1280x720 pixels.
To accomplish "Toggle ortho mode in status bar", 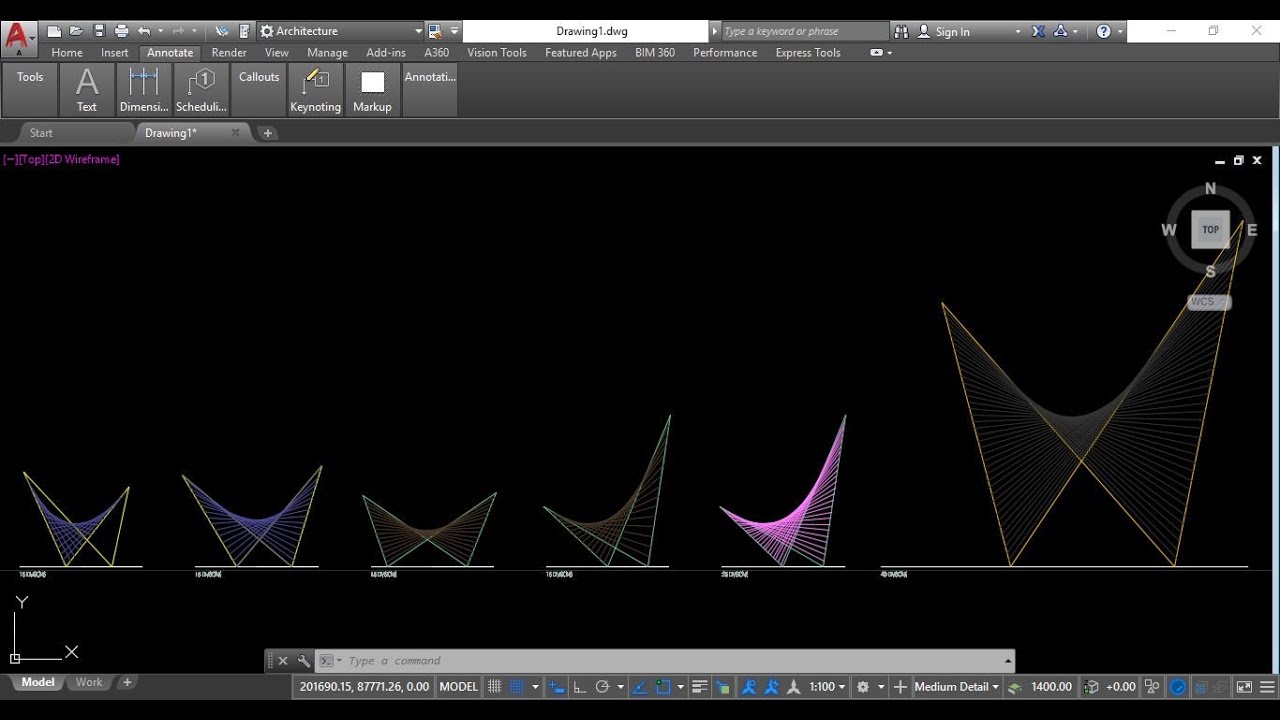I will click(580, 687).
